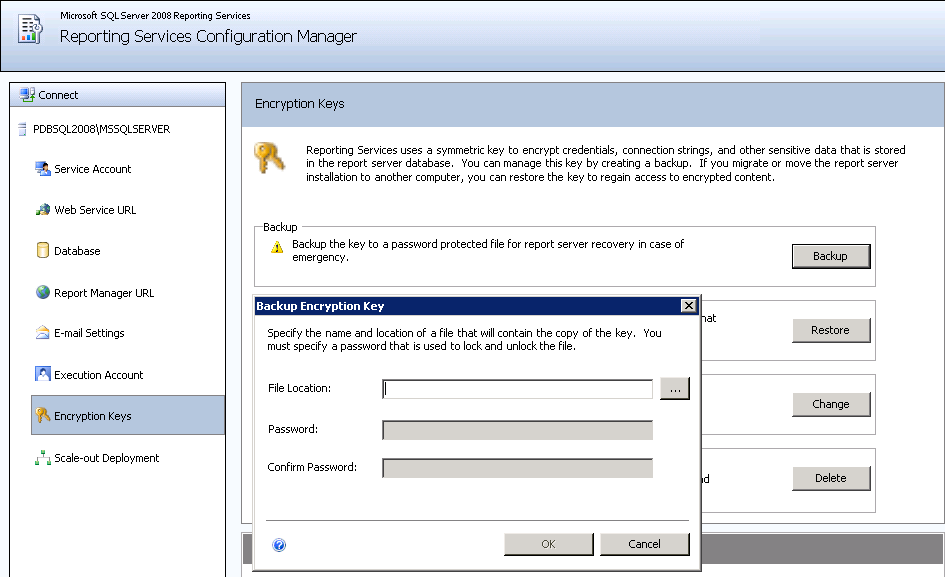Select Encryption Keys in the sidebar

tap(128, 415)
